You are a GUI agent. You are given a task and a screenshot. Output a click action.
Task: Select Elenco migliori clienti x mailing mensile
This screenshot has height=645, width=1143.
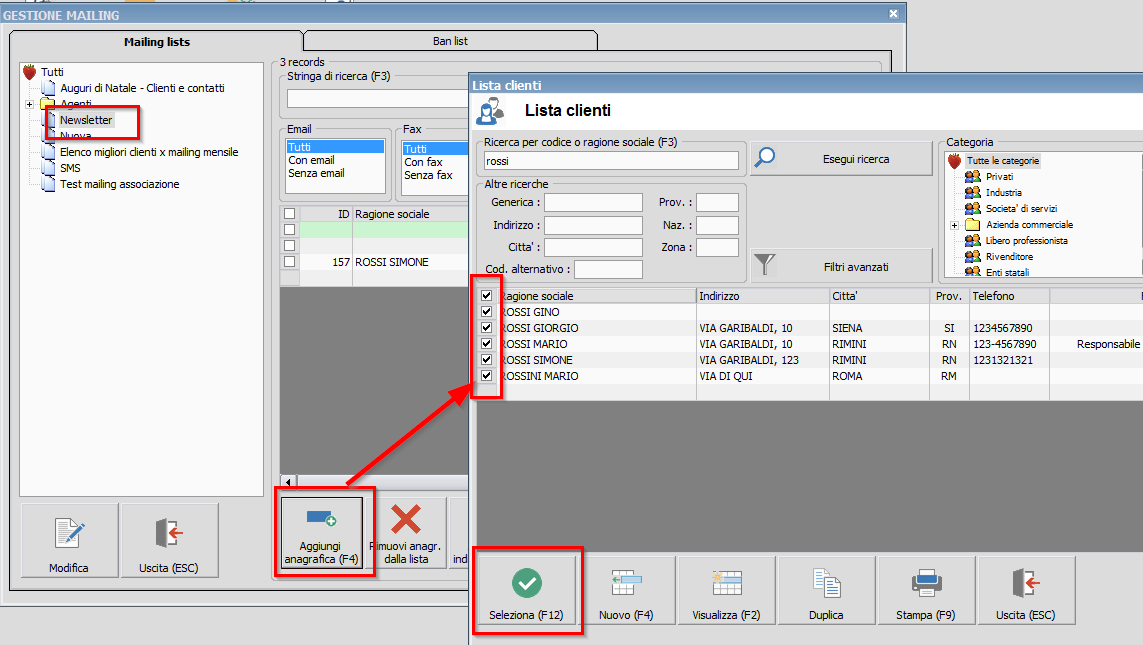pyautogui.click(x=149, y=152)
